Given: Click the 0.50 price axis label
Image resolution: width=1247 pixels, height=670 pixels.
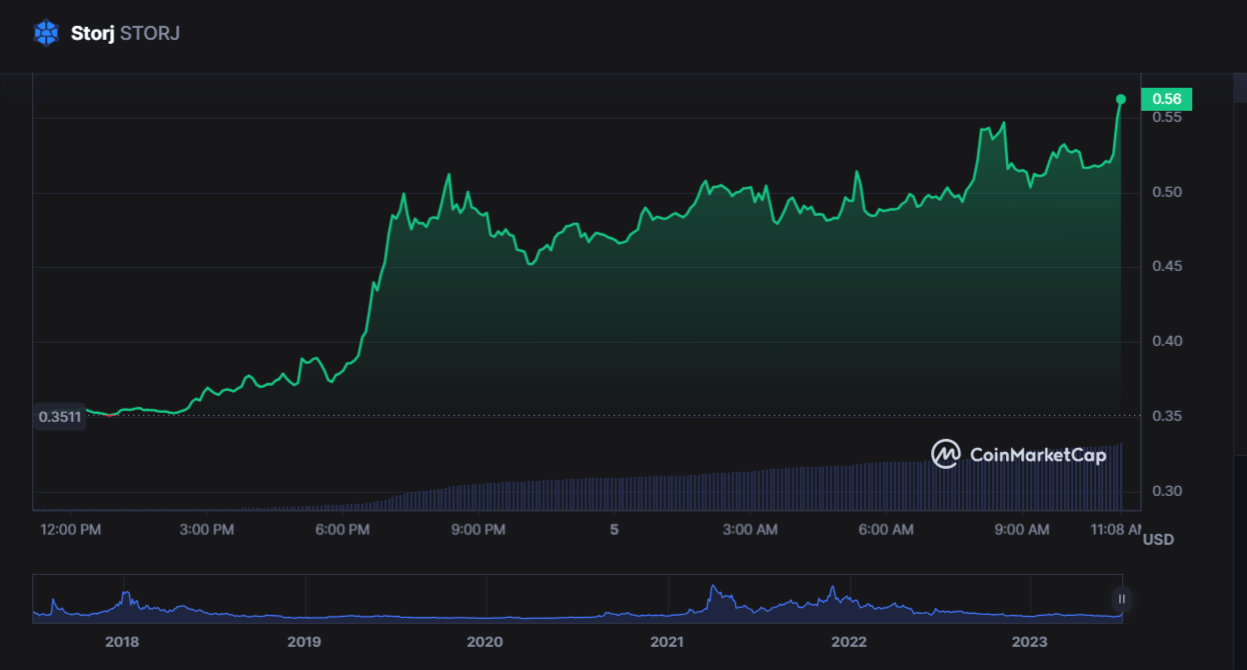Looking at the screenshot, I should coord(1167,192).
